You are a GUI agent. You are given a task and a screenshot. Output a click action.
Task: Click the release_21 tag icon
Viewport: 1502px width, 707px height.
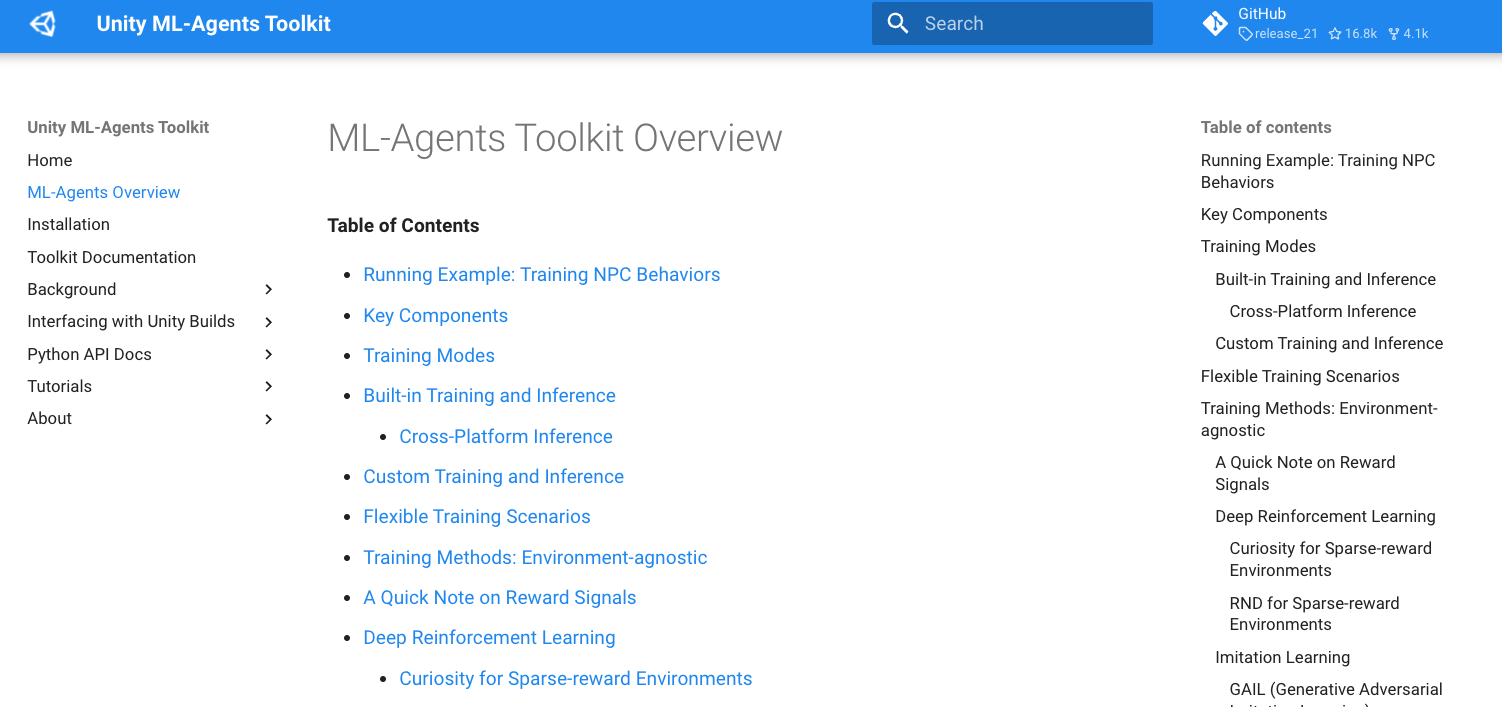[1245, 34]
